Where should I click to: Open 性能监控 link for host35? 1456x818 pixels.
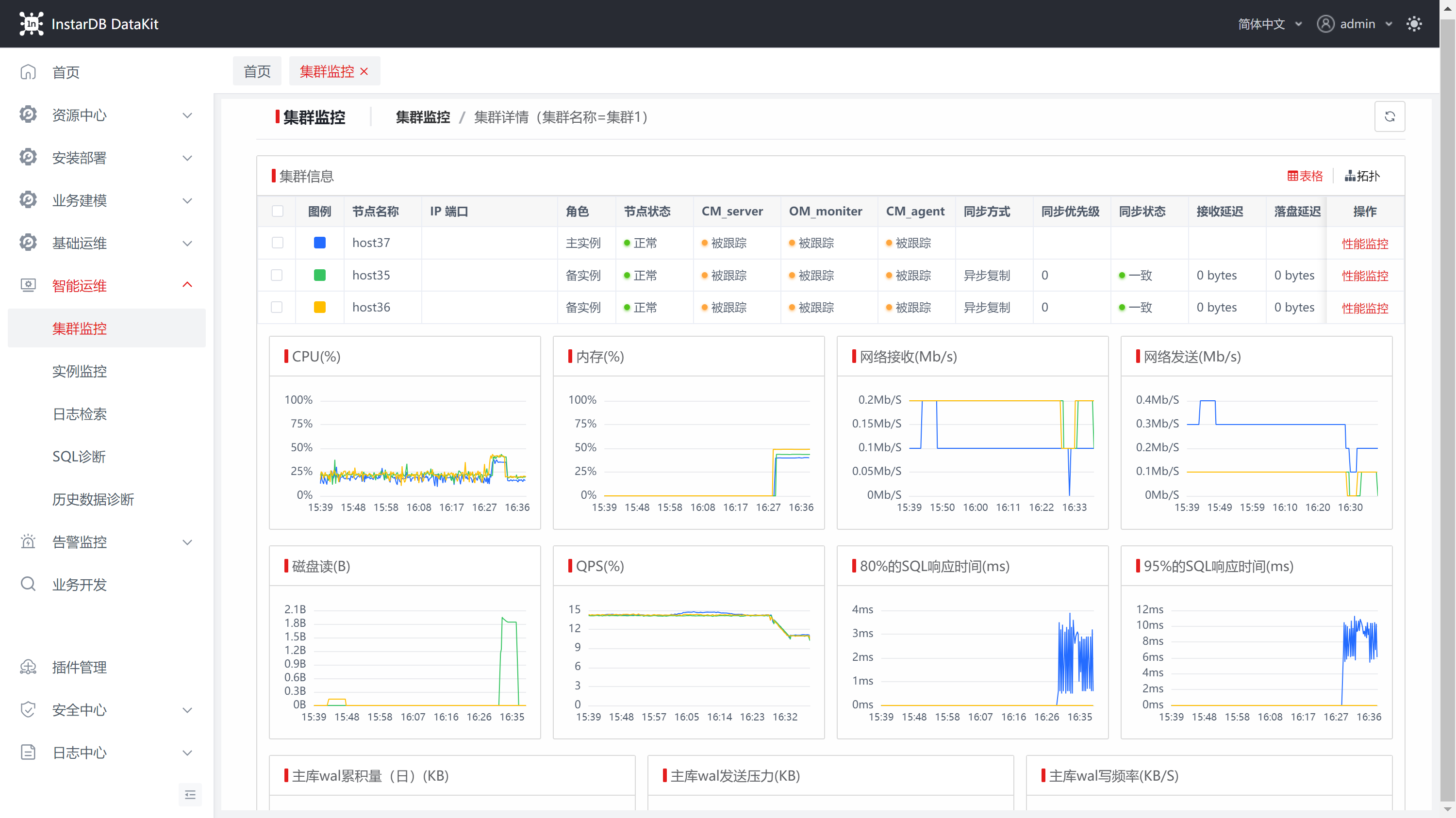pos(1365,276)
